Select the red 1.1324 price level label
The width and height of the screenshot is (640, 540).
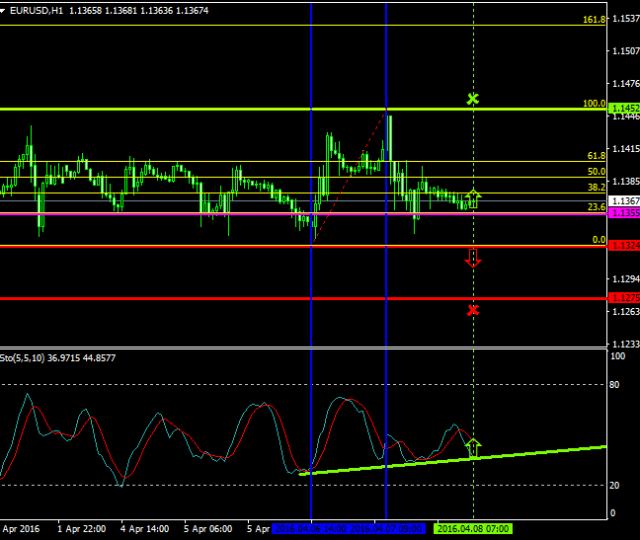pos(625,246)
